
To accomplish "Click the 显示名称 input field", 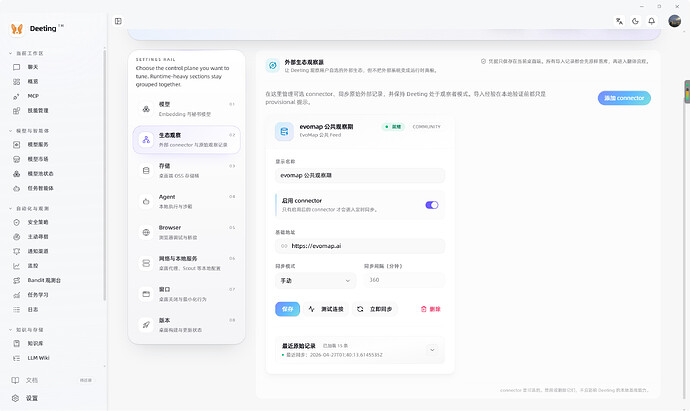I will coord(360,176).
